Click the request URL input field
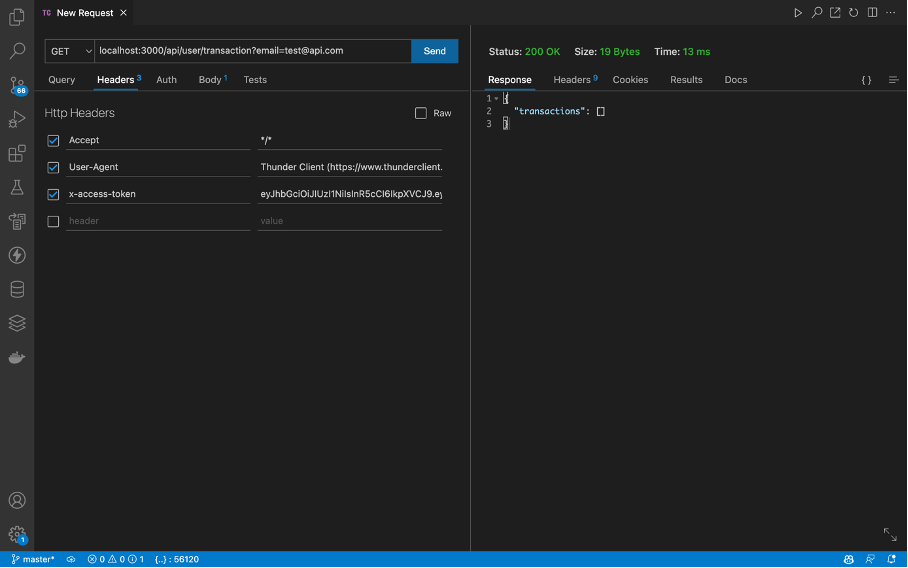The height and width of the screenshot is (568, 908). pyautogui.click(x=252, y=51)
